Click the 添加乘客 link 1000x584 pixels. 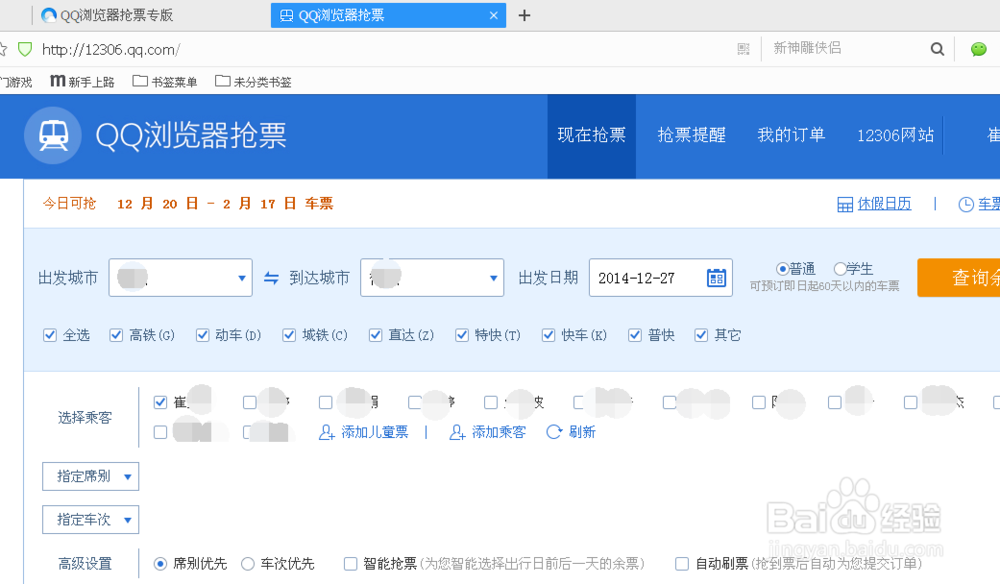(499, 432)
